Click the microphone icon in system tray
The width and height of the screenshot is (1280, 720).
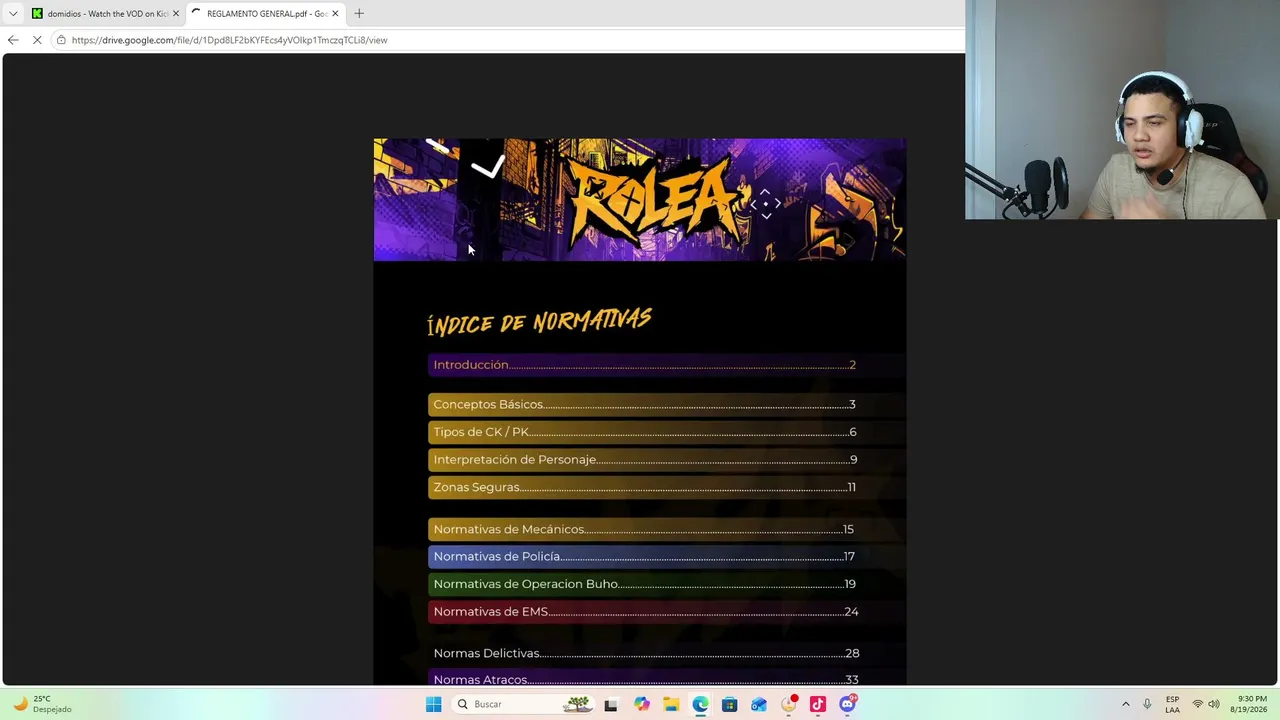pyautogui.click(x=1148, y=704)
